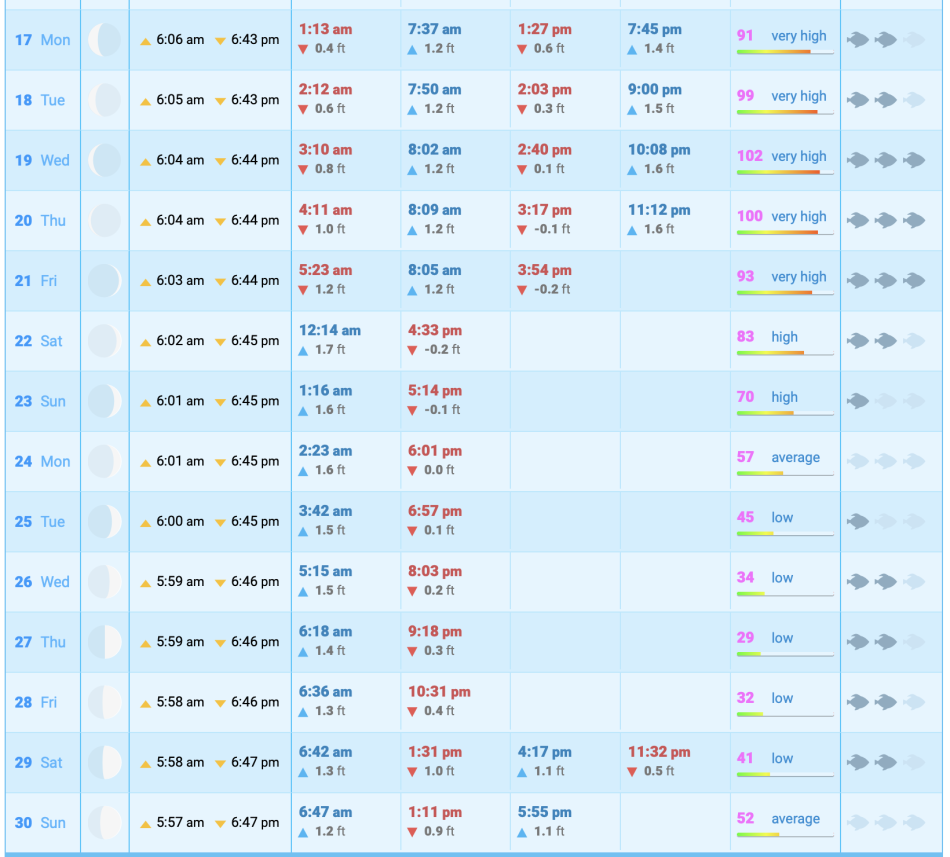This screenshot has width=950, height=857.
Task: Click the sunset arrow icon for 30 Sun
Action: [x=220, y=824]
